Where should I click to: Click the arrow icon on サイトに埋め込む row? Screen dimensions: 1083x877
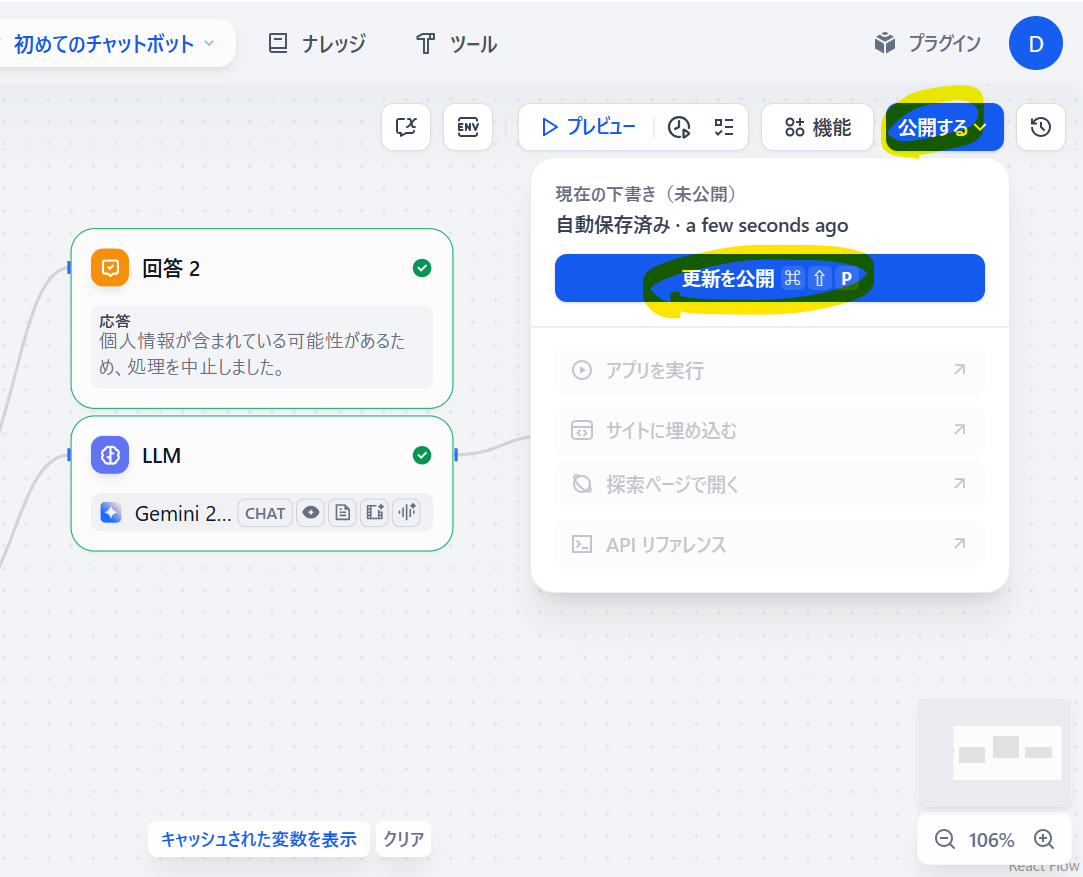click(959, 430)
